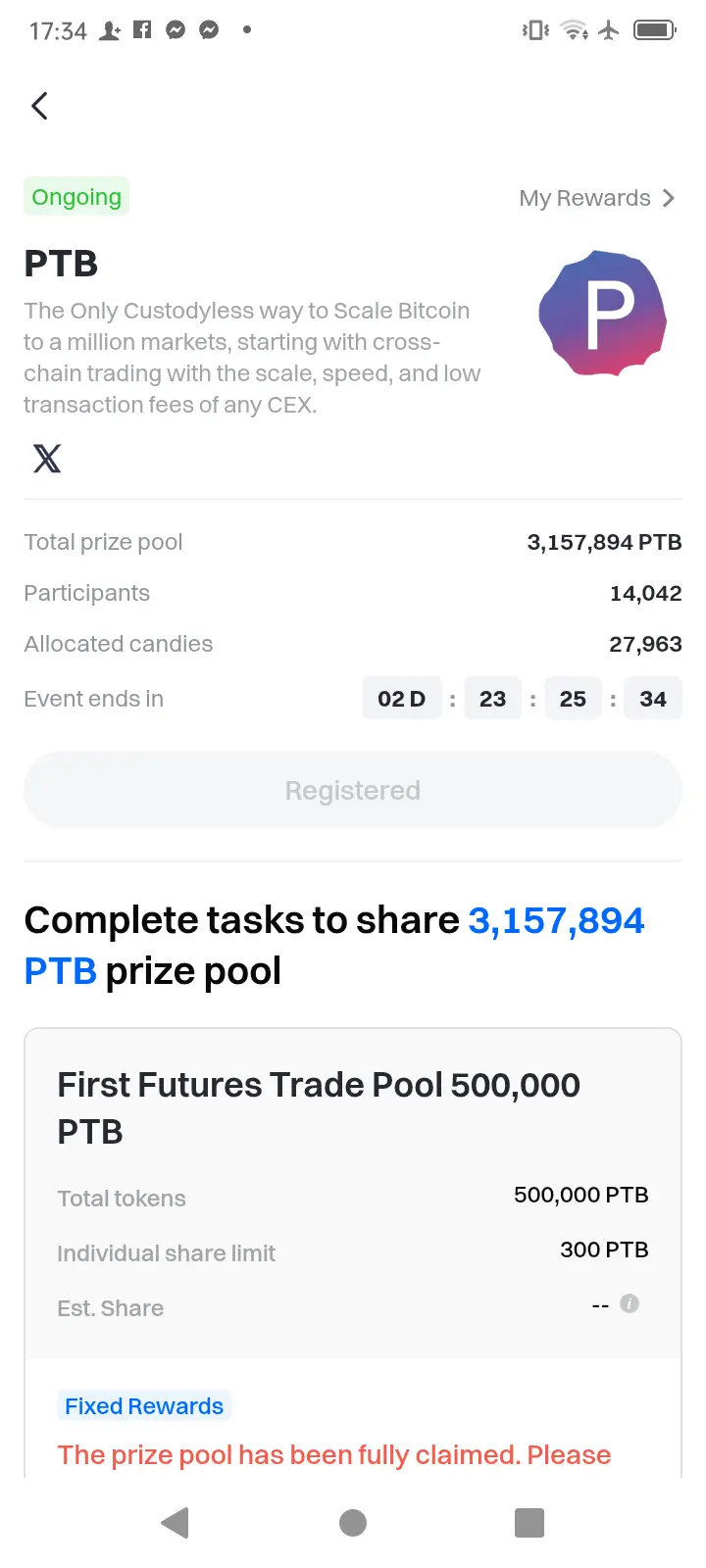706x1568 pixels.
Task: Open the My Rewards link
Action: 596,198
